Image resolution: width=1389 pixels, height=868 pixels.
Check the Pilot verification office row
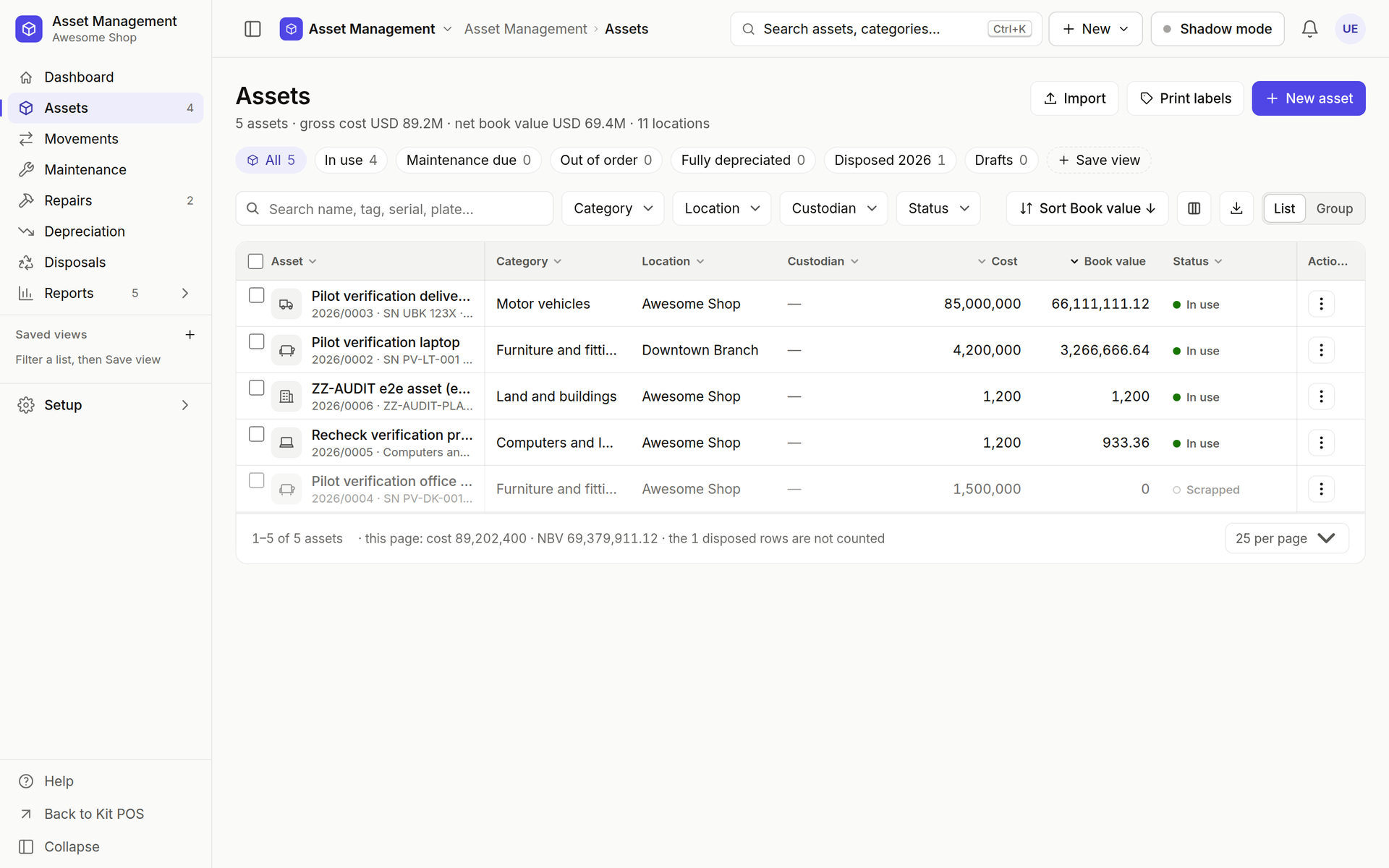coord(256,480)
